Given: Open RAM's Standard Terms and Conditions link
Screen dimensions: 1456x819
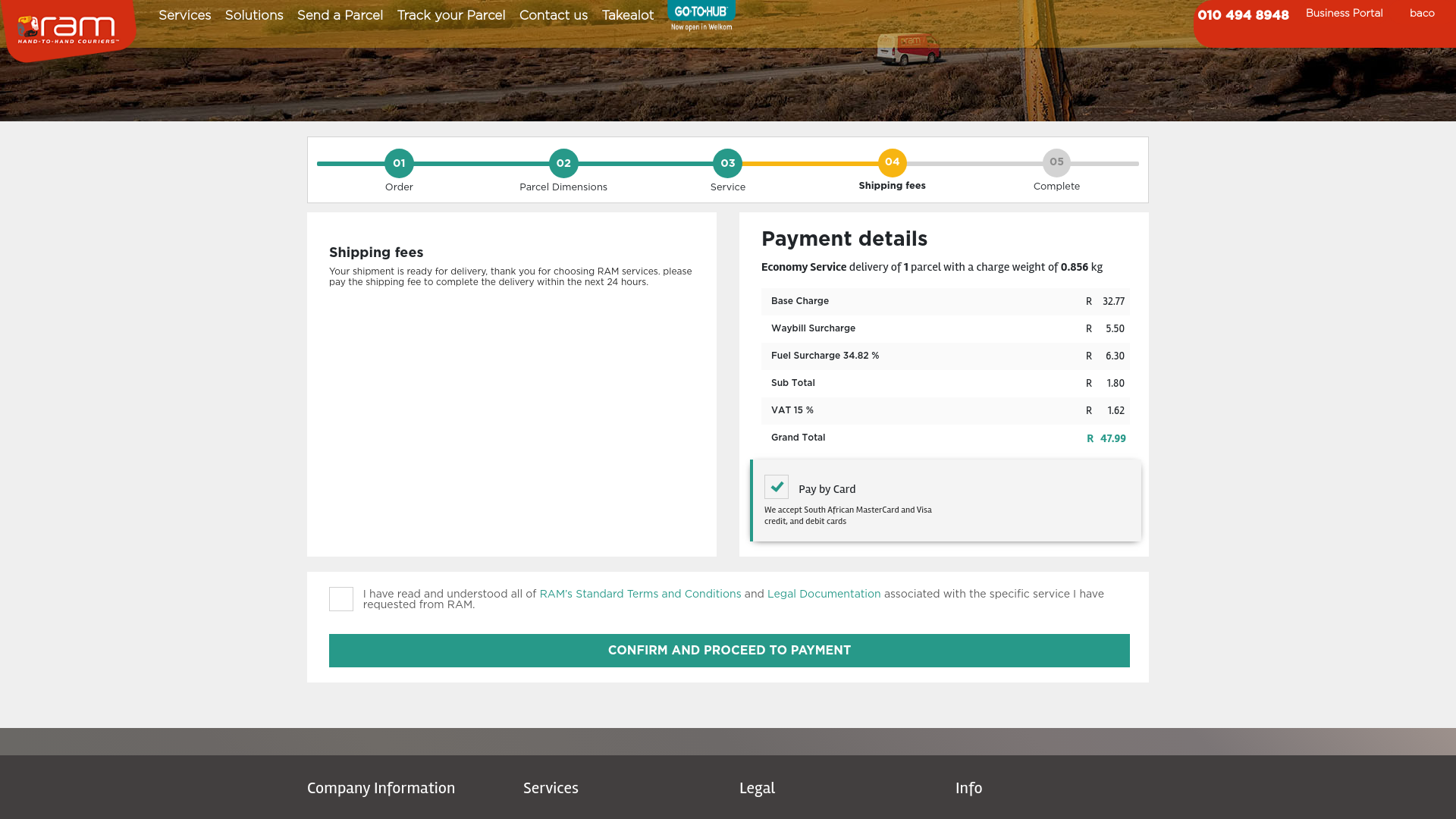Looking at the screenshot, I should [640, 595].
